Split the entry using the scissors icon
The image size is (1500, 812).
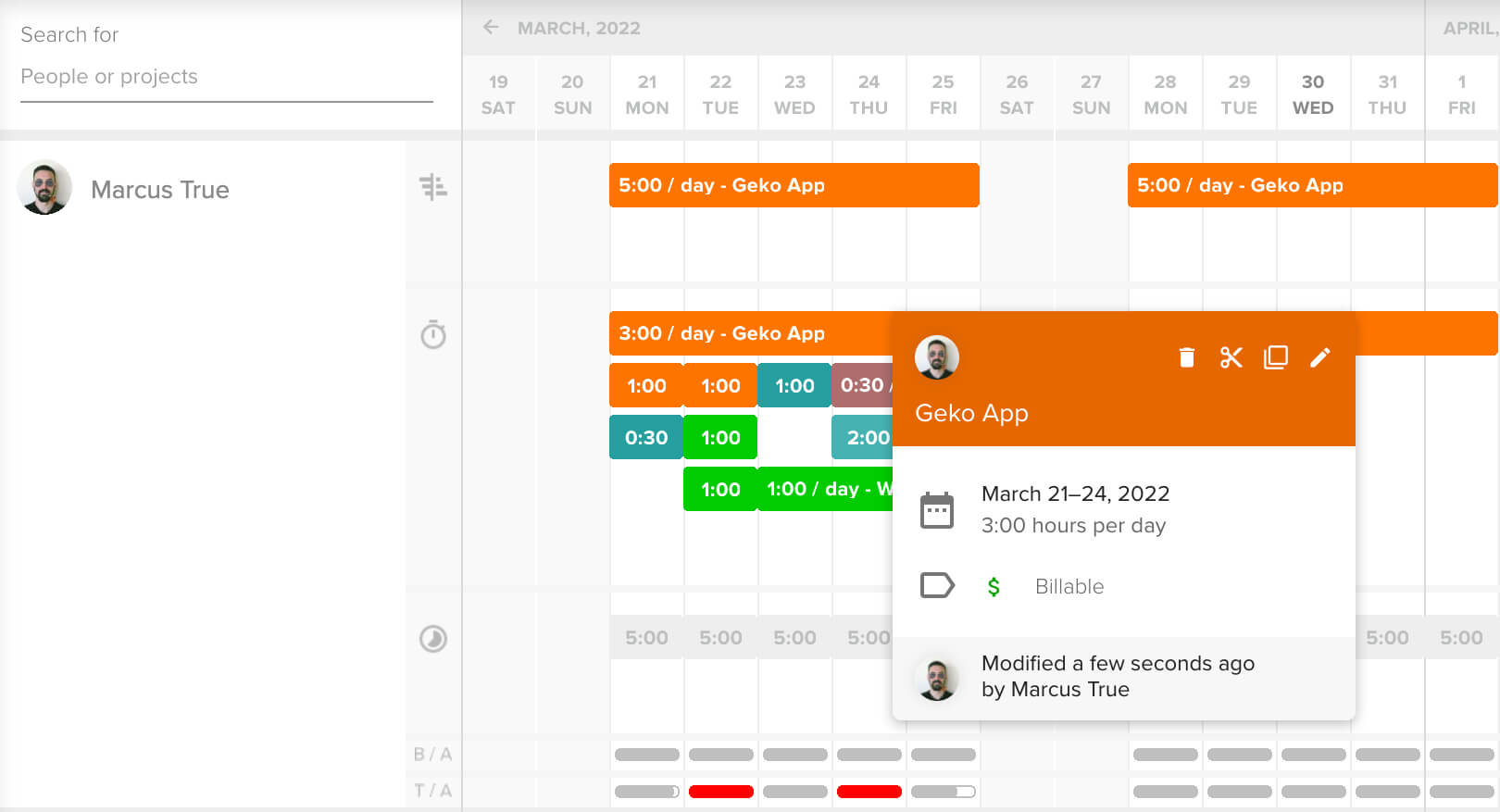pos(1231,357)
